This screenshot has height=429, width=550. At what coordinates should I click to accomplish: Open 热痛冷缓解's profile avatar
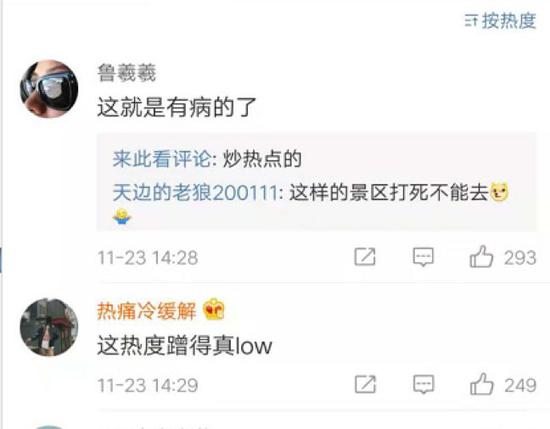[x=49, y=327]
